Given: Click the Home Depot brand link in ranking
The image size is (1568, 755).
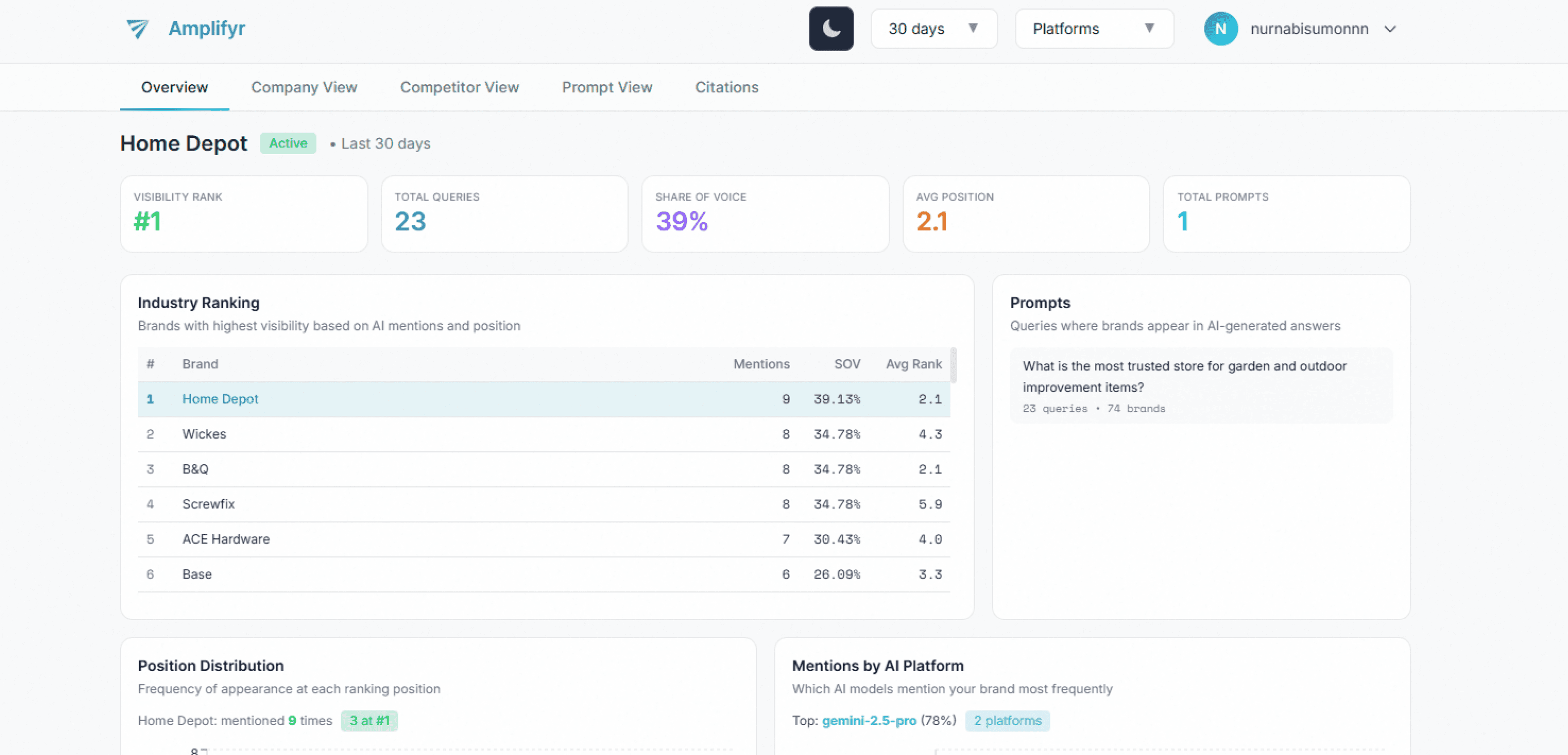Looking at the screenshot, I should tap(220, 399).
